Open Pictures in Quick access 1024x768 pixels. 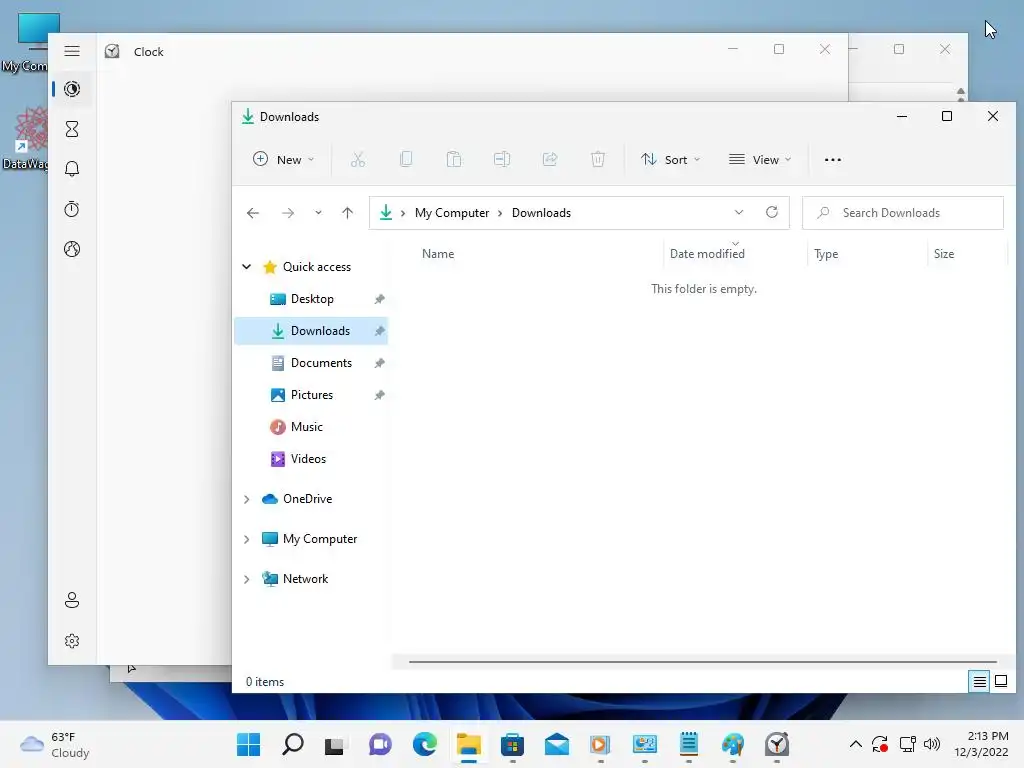pos(312,394)
